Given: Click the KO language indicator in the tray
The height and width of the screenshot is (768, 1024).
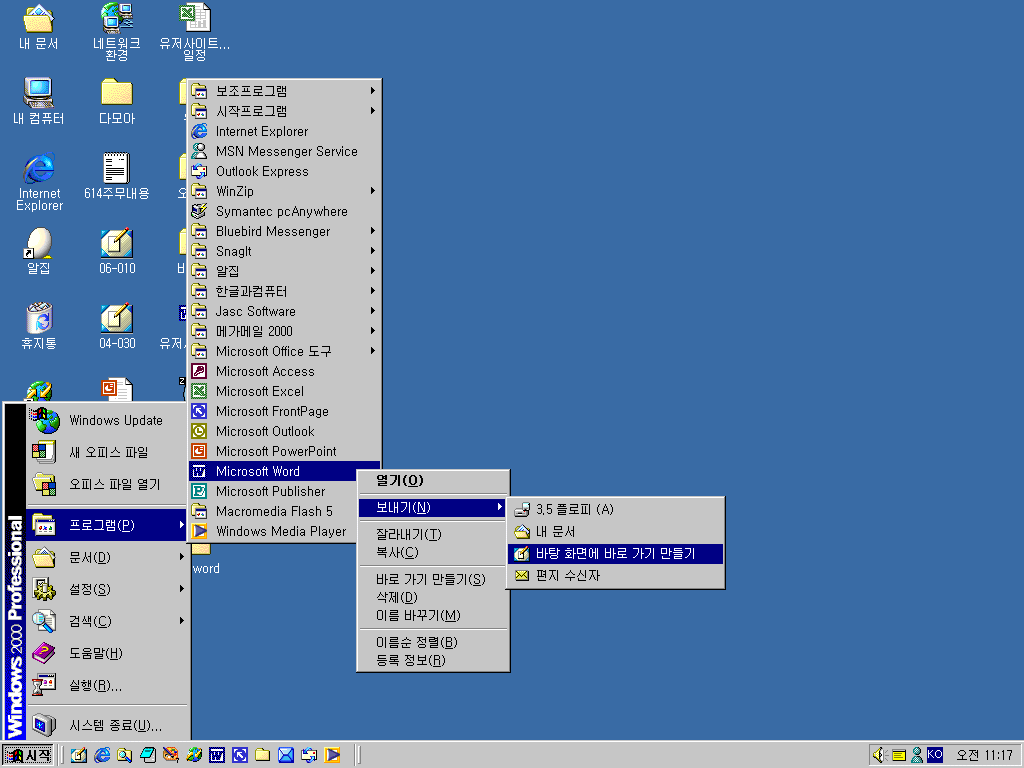Looking at the screenshot, I should (935, 754).
